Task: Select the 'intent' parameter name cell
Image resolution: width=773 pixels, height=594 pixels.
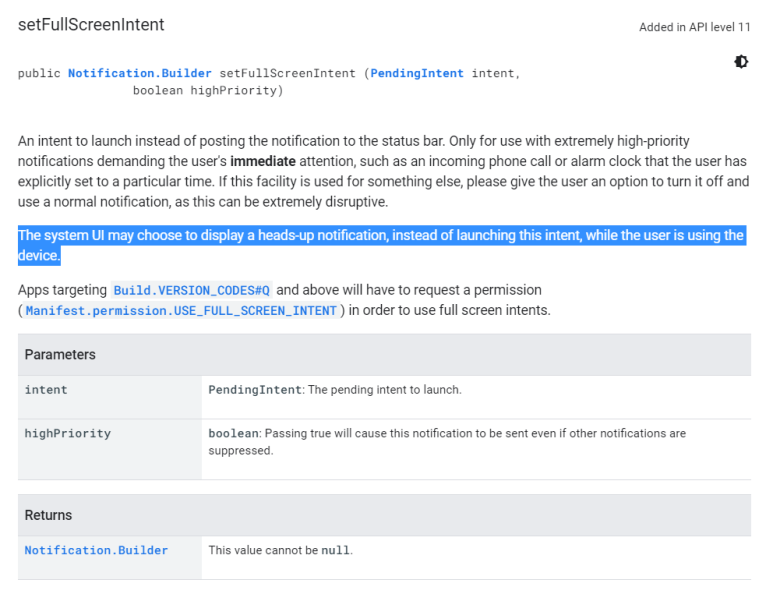Action: [46, 390]
